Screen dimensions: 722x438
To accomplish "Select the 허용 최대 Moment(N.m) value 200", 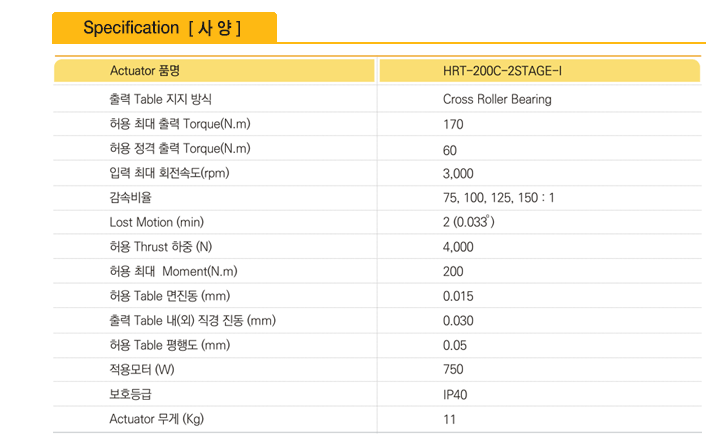I will [x=453, y=271].
